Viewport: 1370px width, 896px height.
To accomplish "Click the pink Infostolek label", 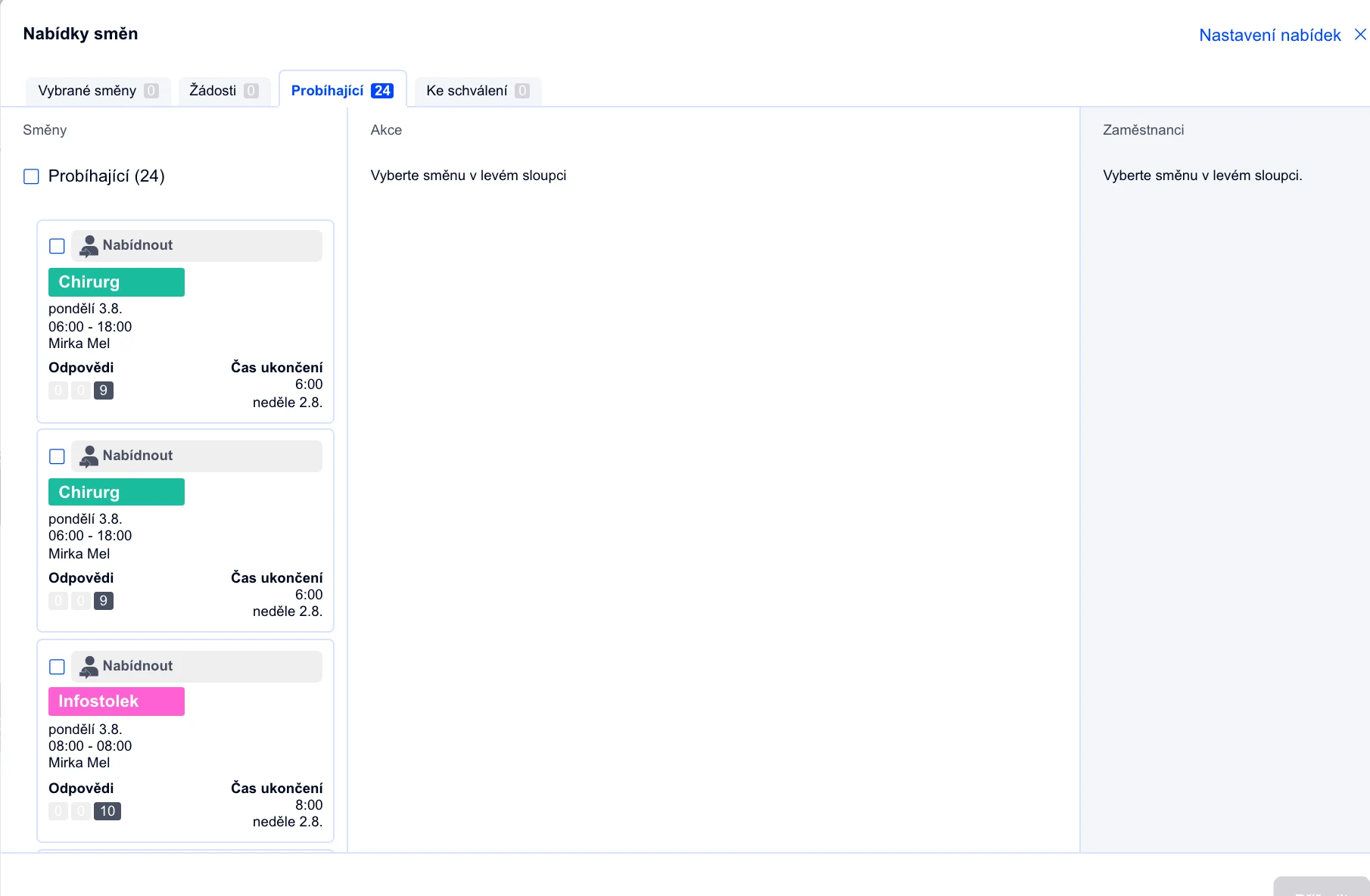I will click(x=117, y=702).
